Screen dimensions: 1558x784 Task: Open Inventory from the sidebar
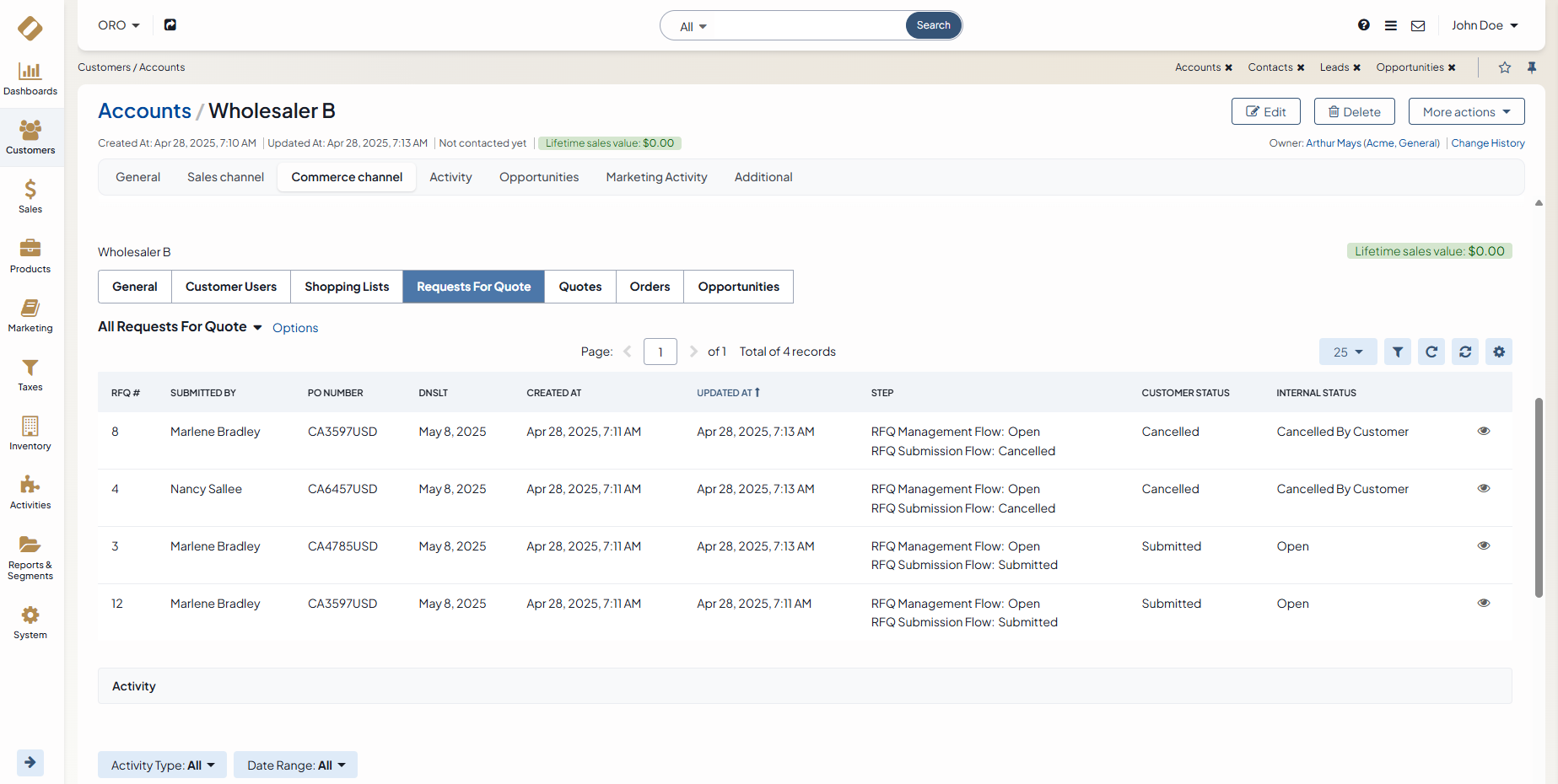click(x=30, y=432)
